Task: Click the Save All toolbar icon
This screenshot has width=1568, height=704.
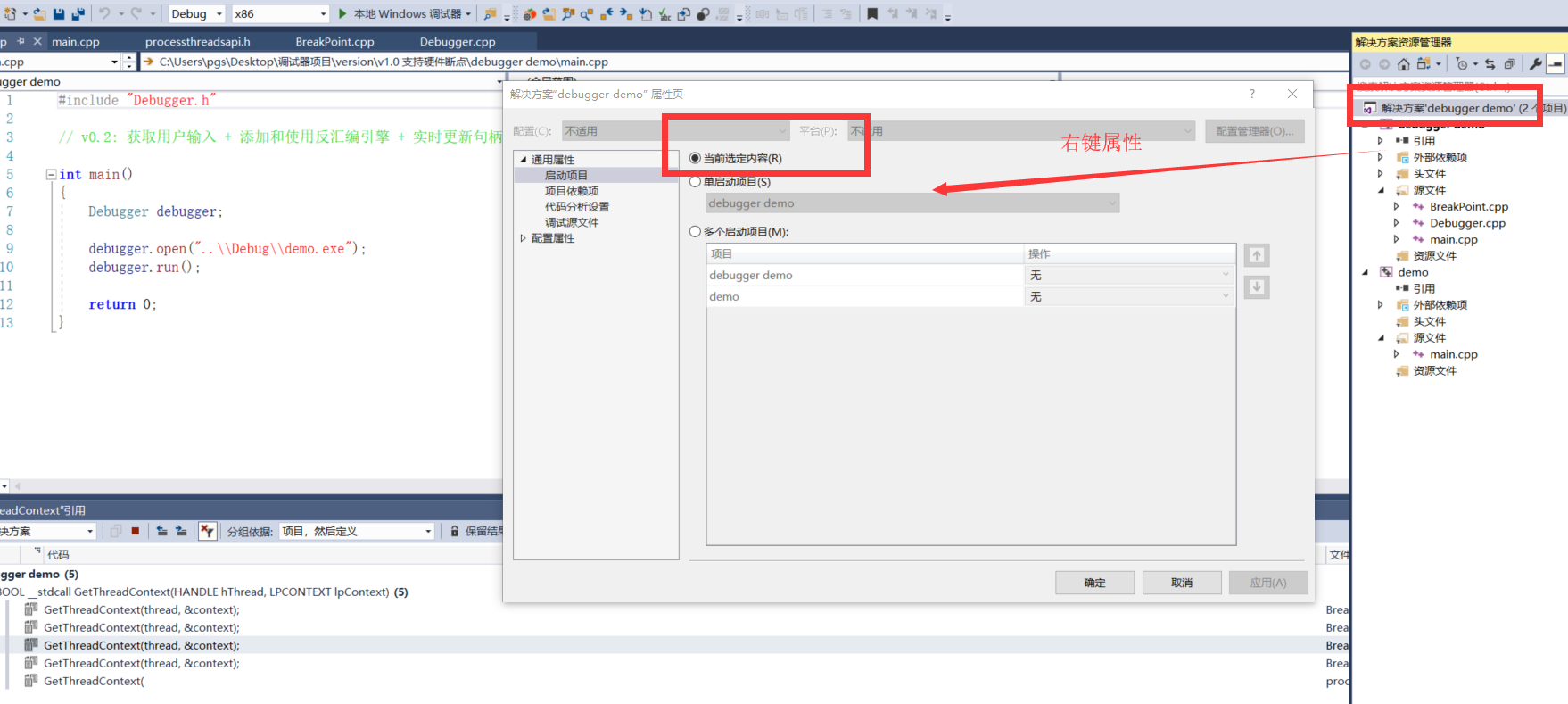Action: (78, 13)
